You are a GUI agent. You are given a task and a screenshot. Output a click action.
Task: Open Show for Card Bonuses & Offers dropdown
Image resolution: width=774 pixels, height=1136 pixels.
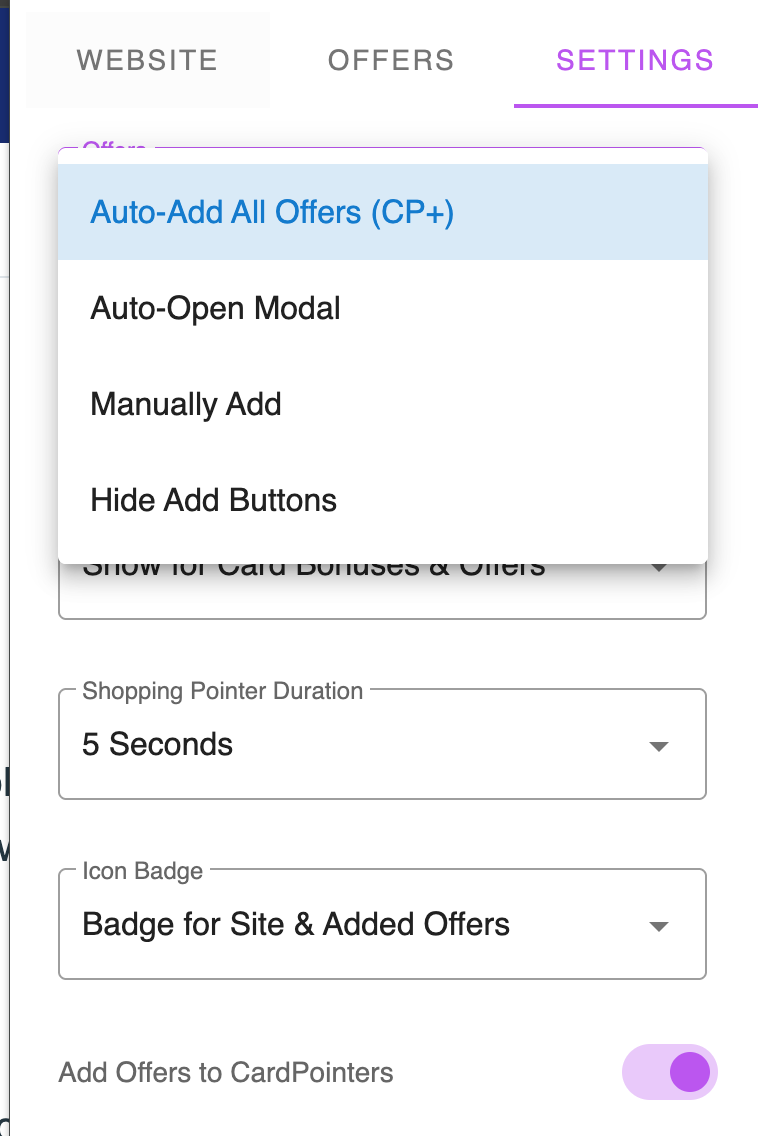pos(383,591)
